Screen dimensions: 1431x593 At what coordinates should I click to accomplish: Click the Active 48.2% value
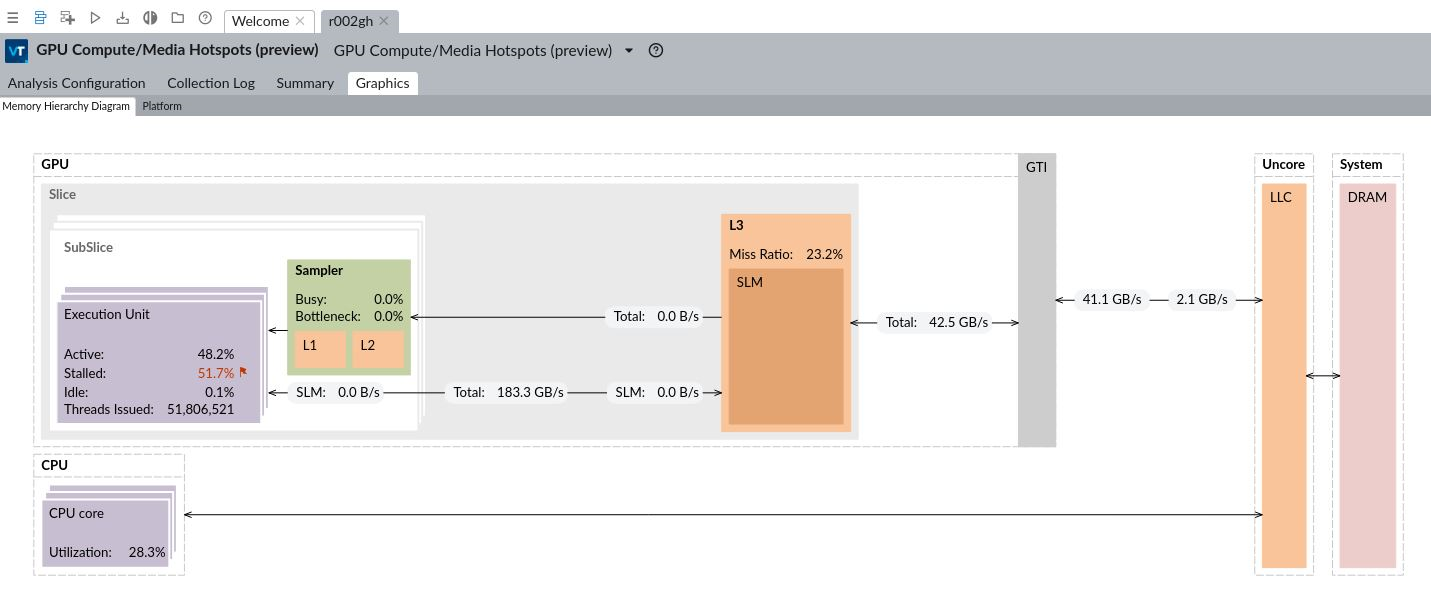tap(216, 354)
